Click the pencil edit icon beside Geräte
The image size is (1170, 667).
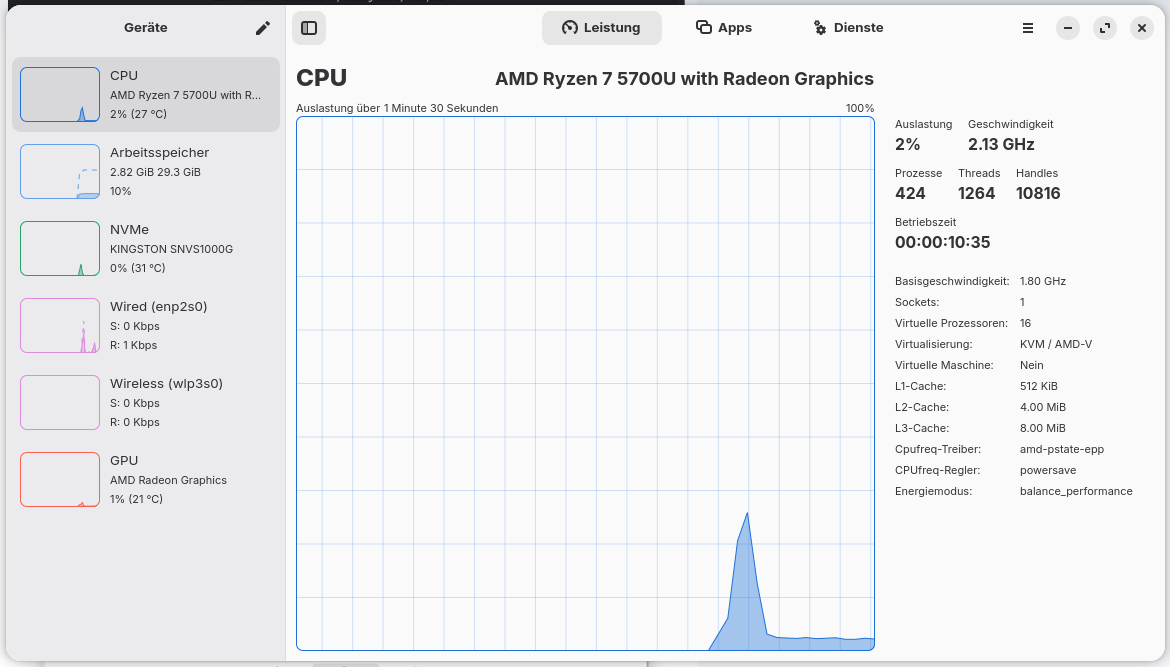tap(263, 28)
